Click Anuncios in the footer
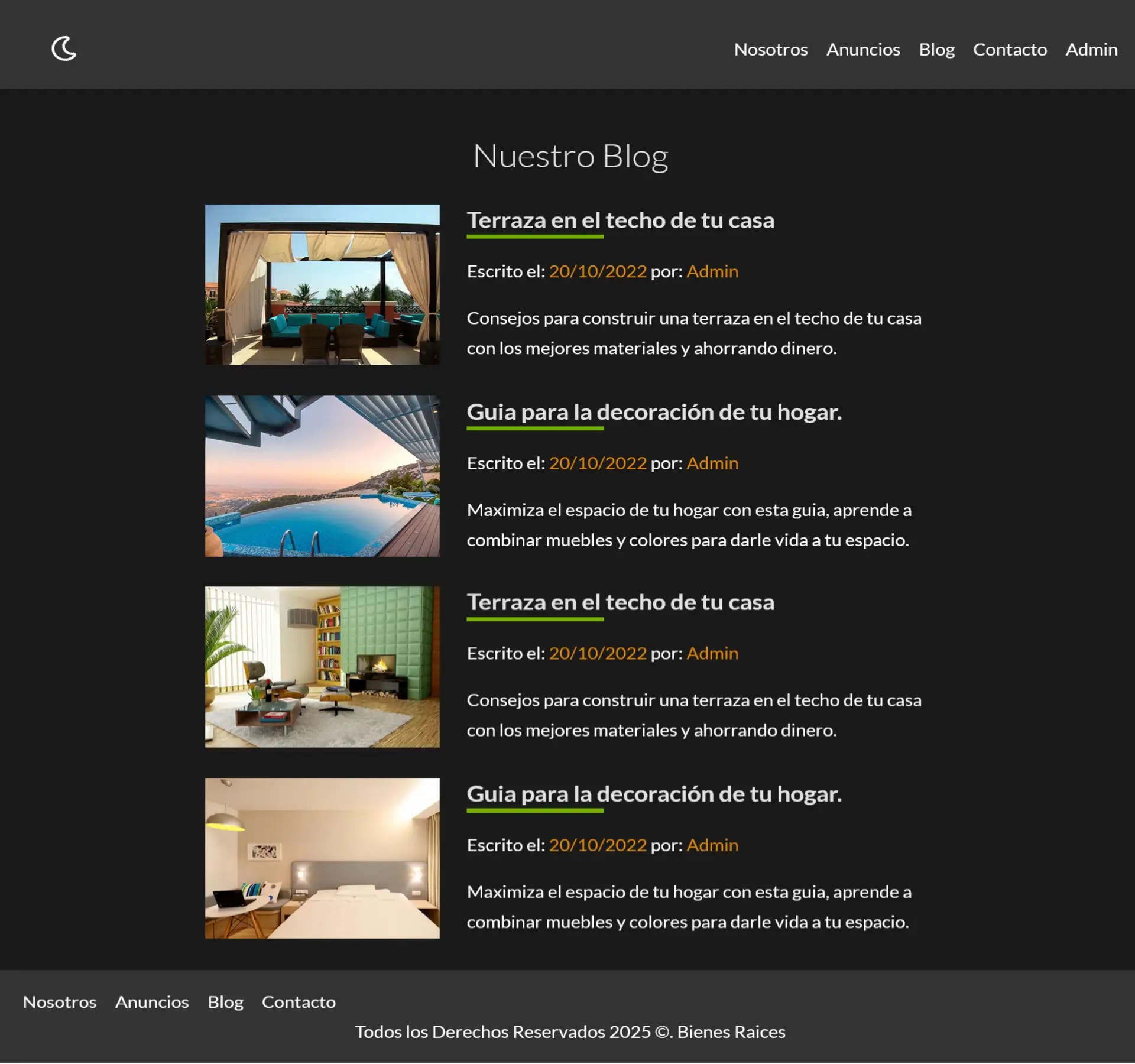1135x1064 pixels. [x=152, y=1002]
